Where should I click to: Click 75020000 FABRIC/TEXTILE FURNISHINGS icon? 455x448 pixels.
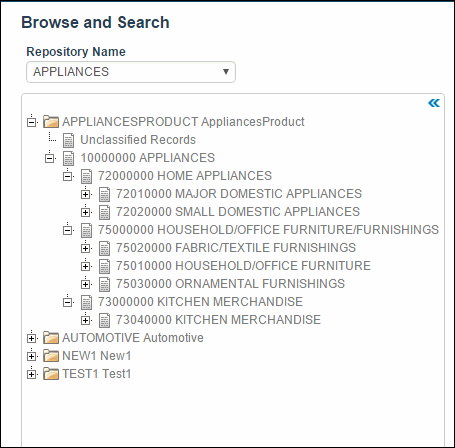click(105, 248)
